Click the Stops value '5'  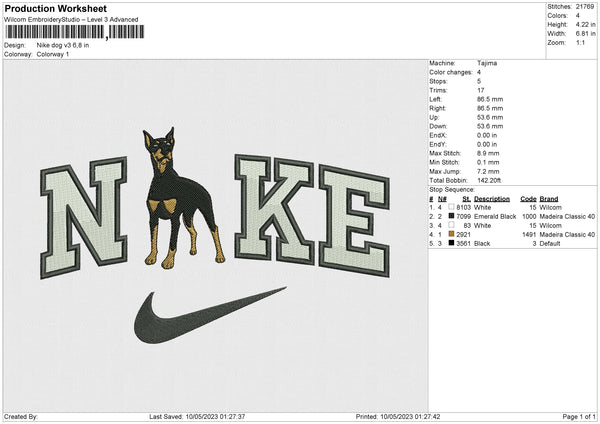pos(479,81)
